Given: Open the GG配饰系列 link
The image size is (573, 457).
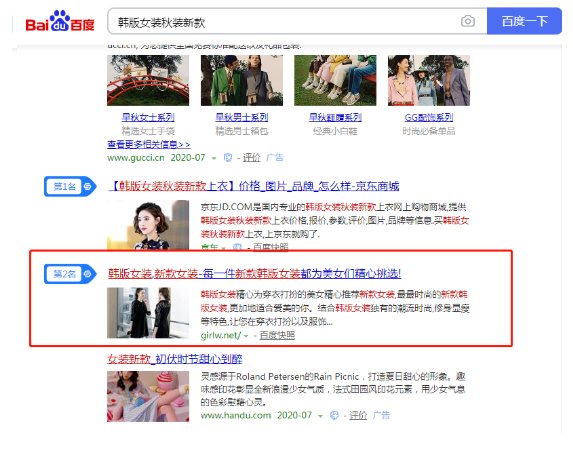Looking at the screenshot, I should click(429, 117).
